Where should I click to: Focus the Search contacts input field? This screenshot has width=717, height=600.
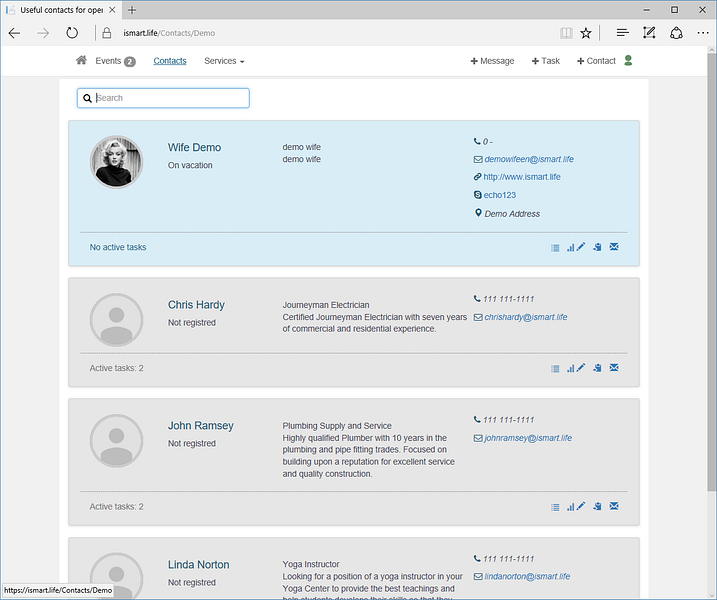coord(163,98)
